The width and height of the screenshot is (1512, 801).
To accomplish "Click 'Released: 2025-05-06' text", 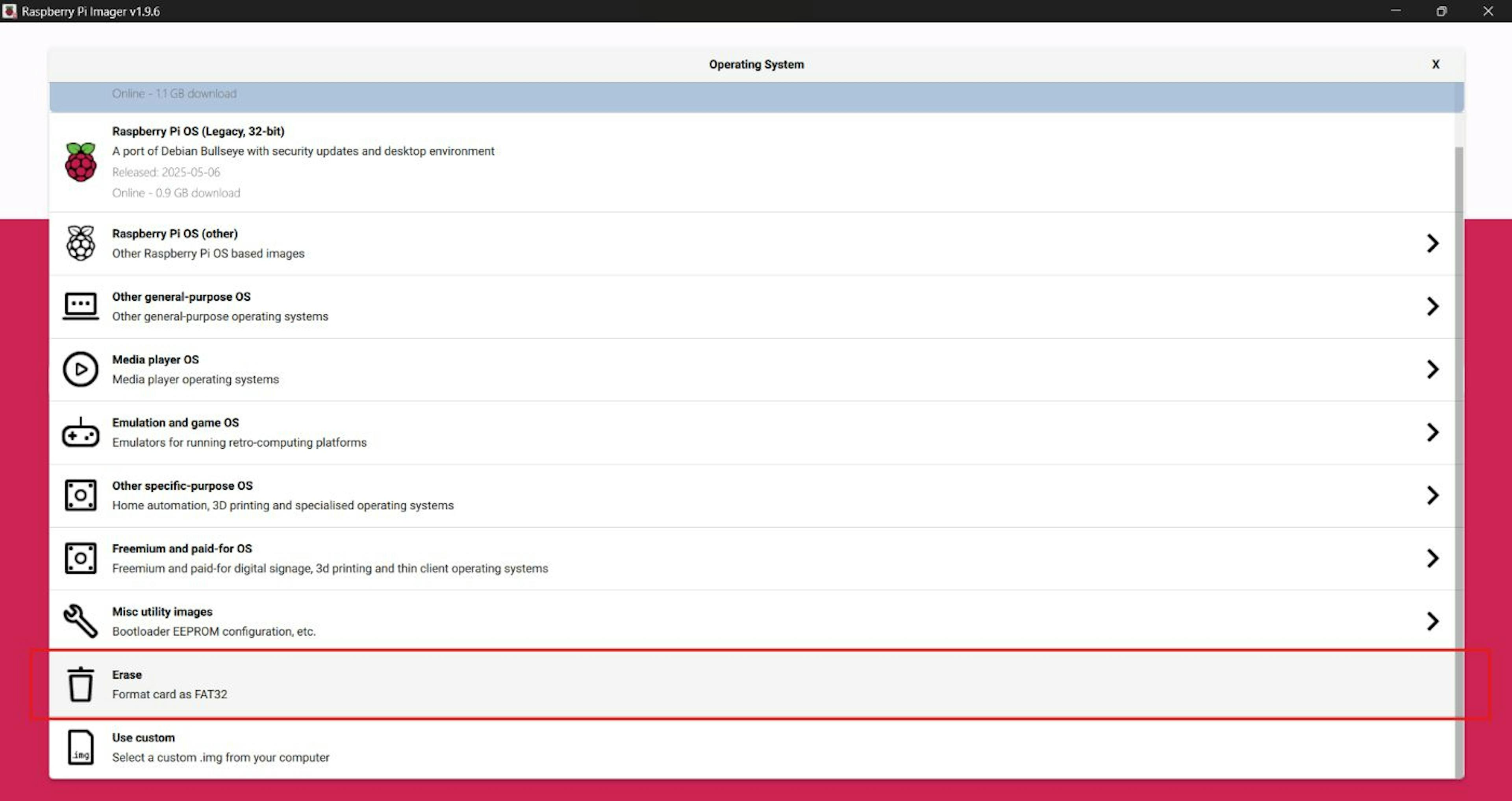I will click(x=166, y=172).
